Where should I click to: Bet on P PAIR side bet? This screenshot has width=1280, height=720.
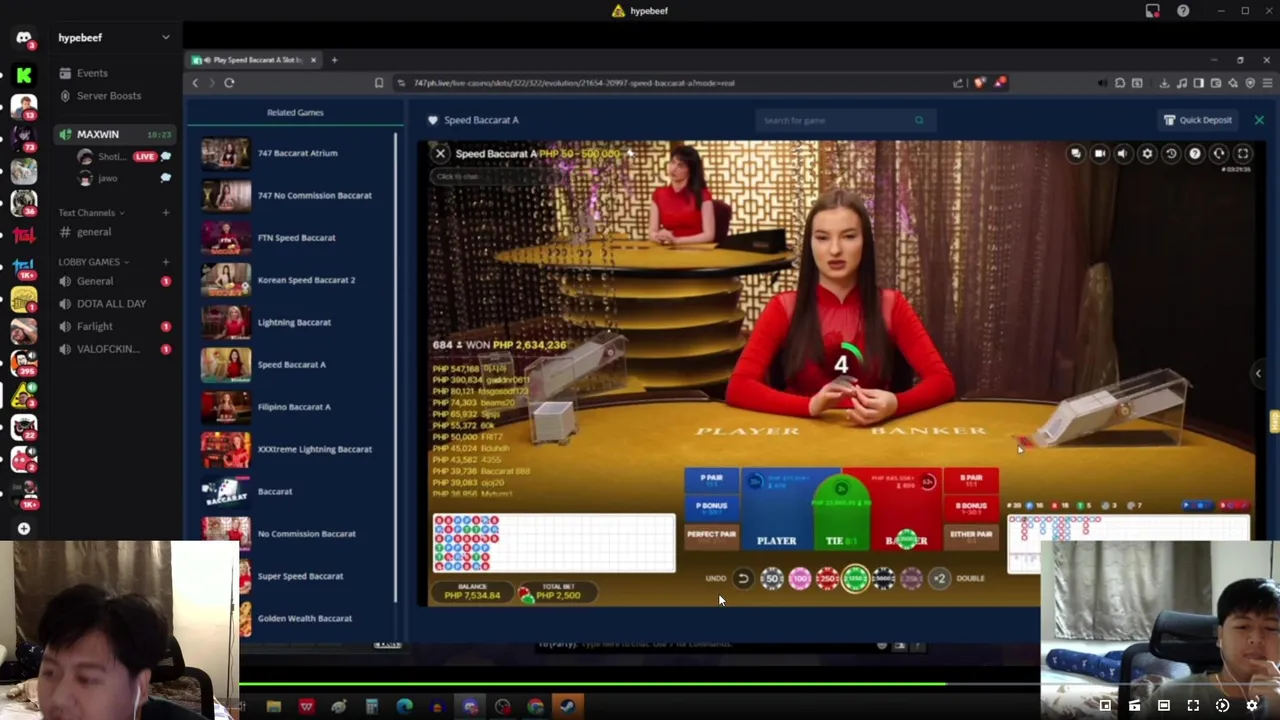point(711,481)
